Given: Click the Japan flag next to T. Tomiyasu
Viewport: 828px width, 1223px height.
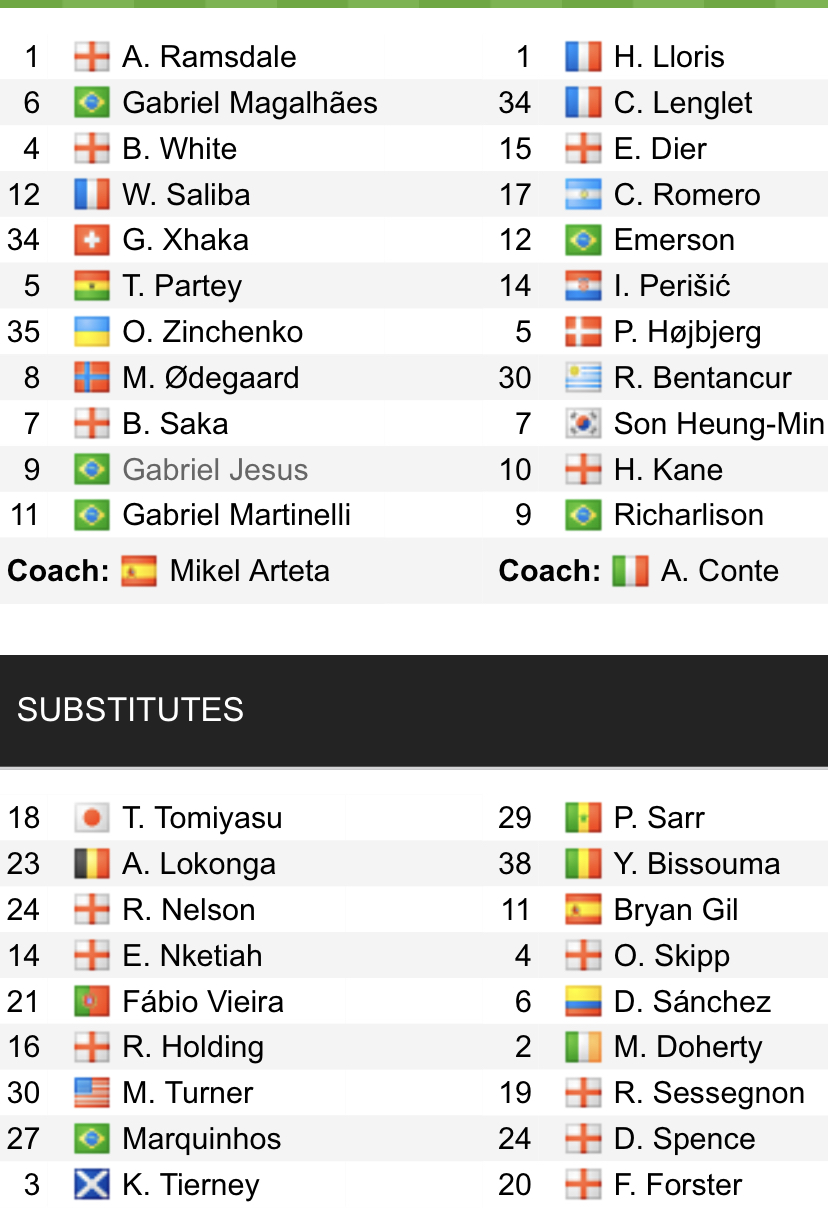Looking at the screenshot, I should pos(91,818).
